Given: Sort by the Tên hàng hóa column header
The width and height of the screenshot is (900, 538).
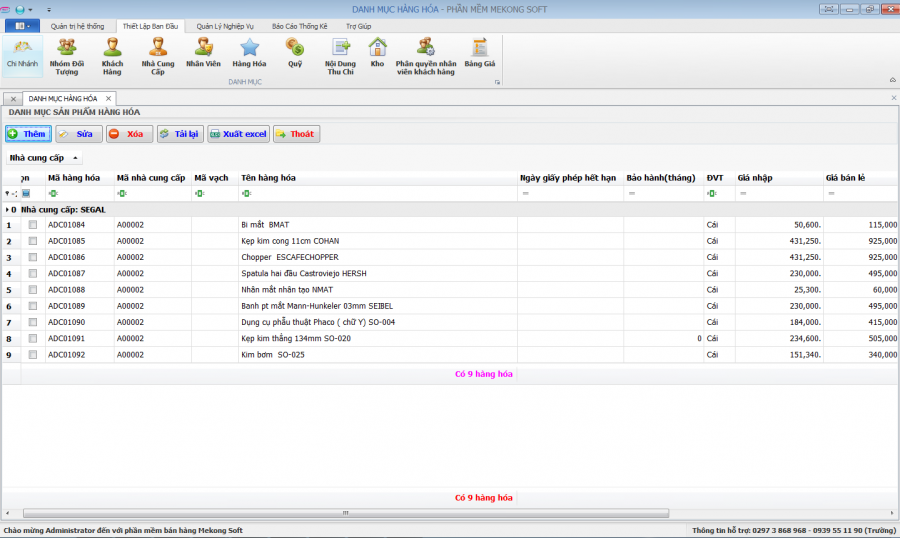Looking at the screenshot, I should [378, 178].
